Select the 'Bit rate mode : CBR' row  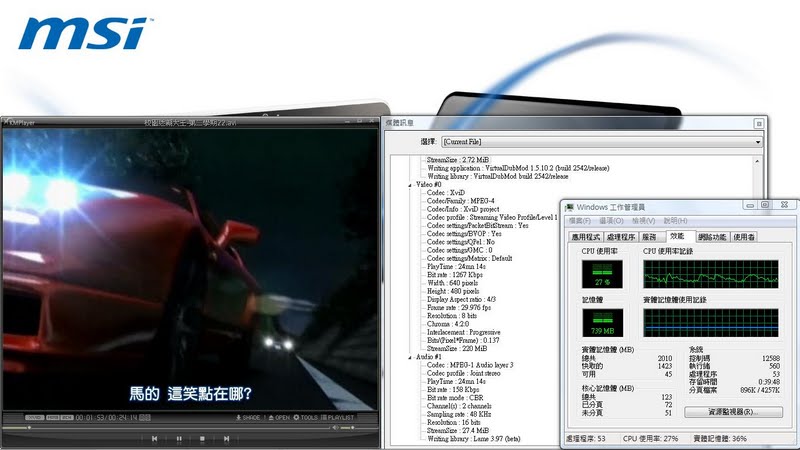coord(455,397)
